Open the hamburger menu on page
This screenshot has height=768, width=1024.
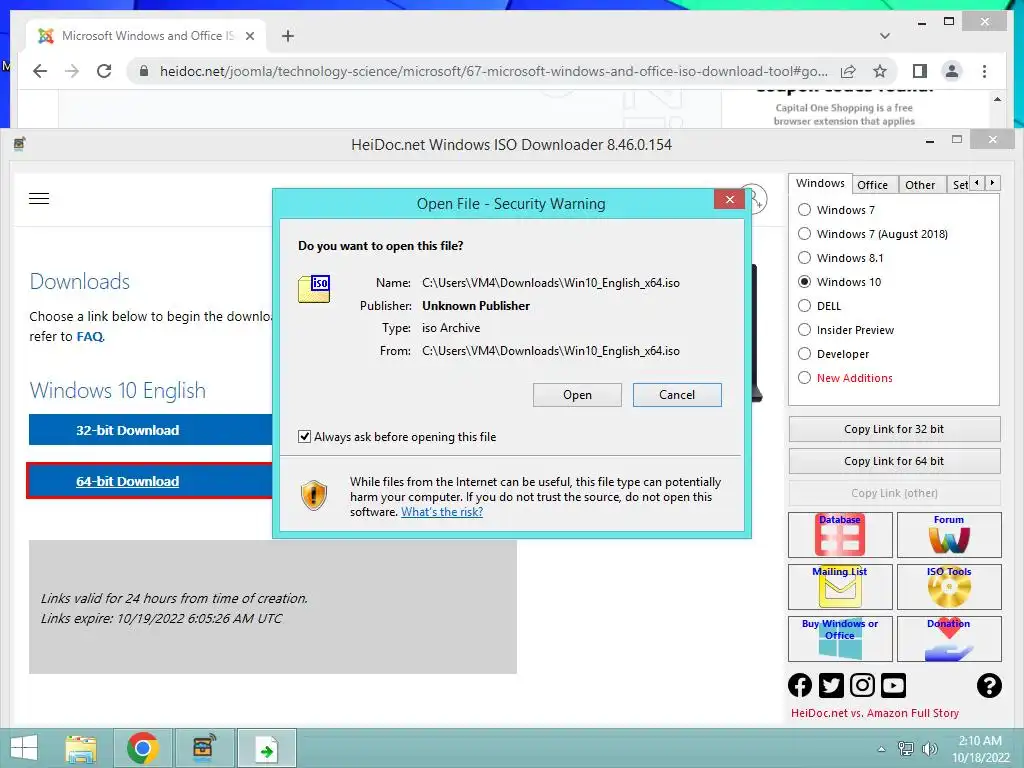pyautogui.click(x=39, y=199)
